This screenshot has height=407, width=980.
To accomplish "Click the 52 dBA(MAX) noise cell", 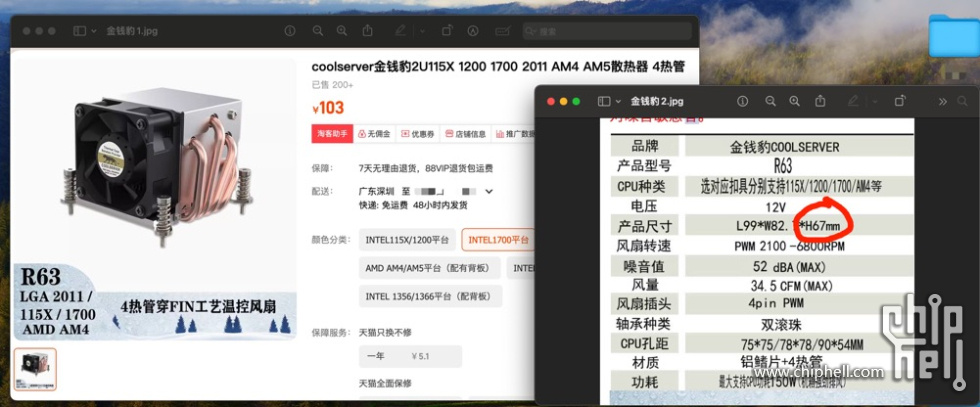I will coord(799,266).
